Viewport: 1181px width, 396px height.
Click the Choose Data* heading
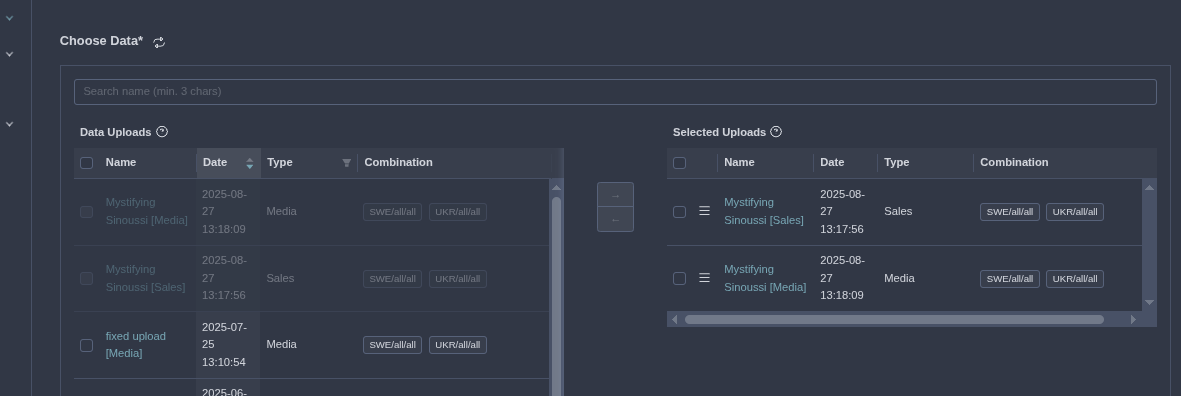point(102,41)
